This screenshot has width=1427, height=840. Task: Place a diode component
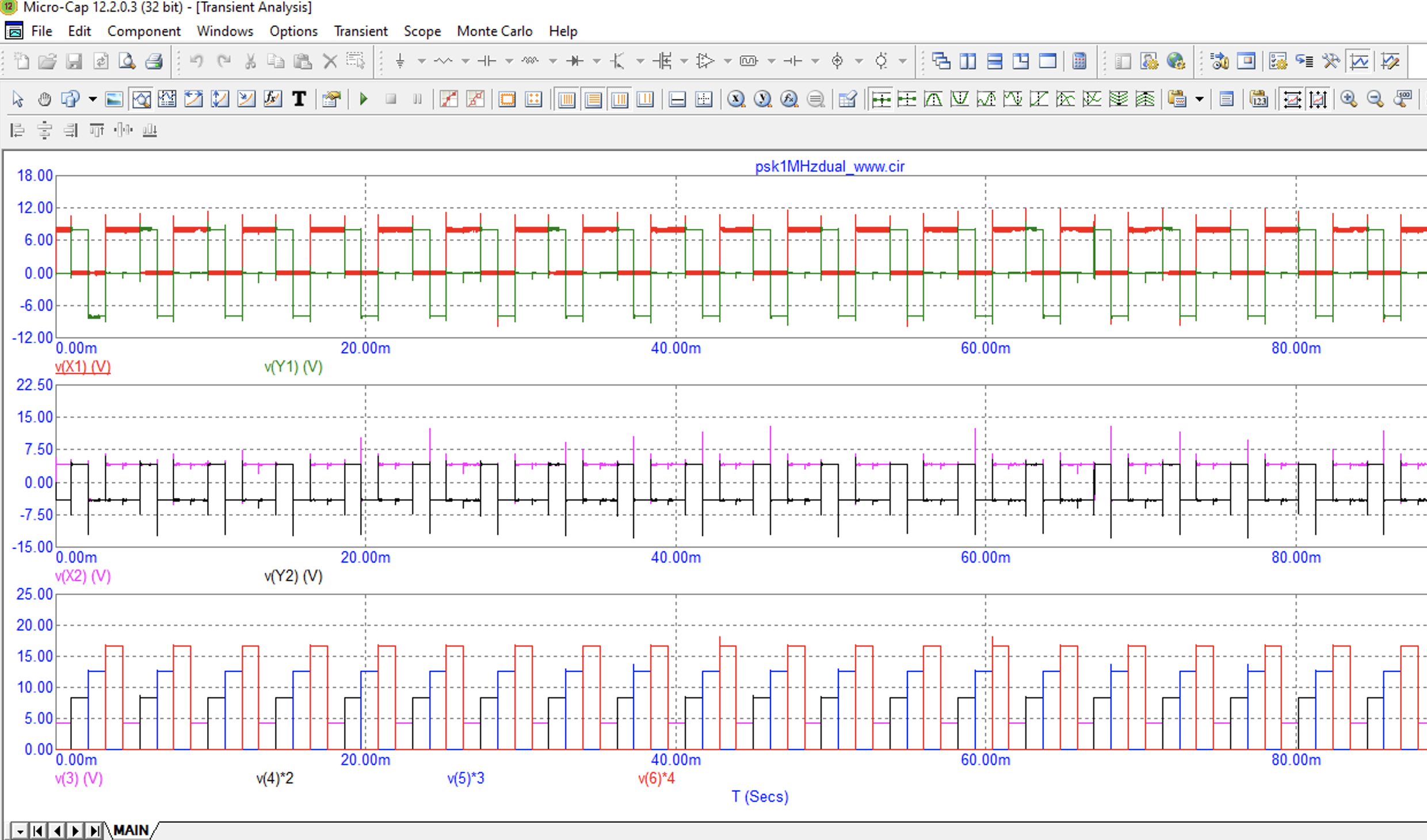575,61
